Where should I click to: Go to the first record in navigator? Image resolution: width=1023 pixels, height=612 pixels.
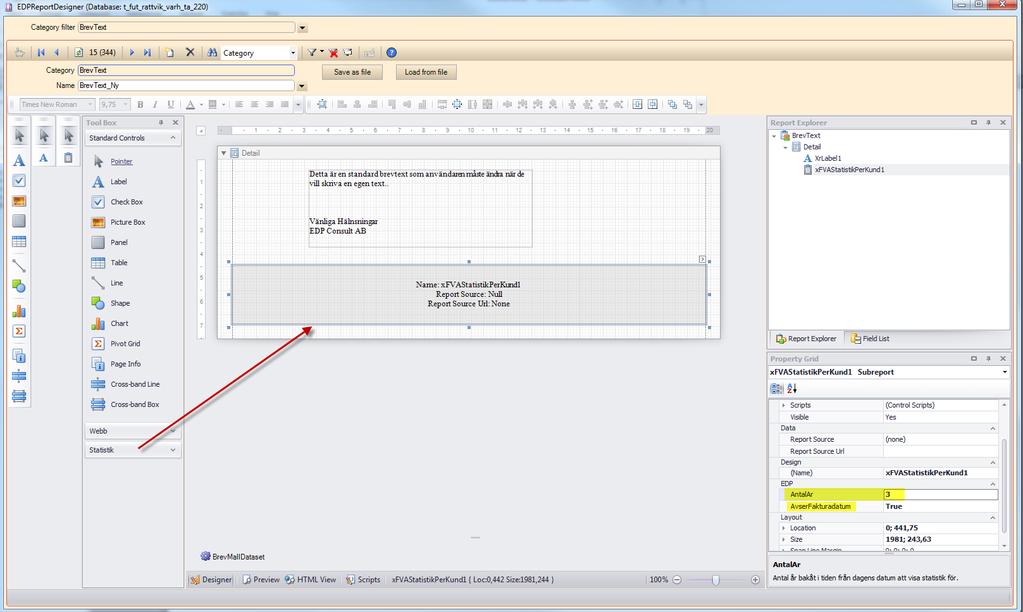pos(41,53)
